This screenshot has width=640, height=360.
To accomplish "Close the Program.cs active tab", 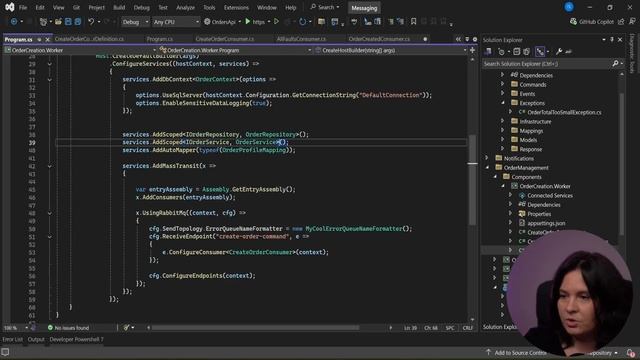I will point(48,39).
